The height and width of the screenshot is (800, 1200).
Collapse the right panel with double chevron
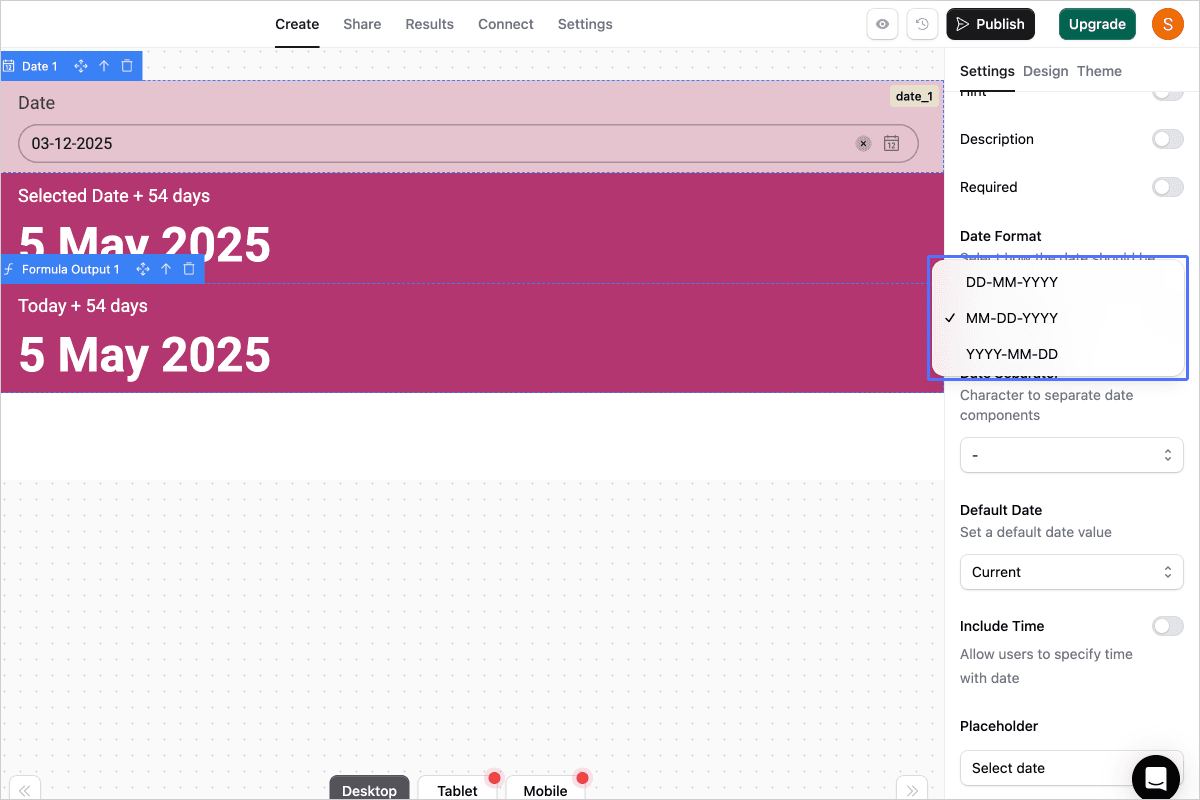point(912,789)
